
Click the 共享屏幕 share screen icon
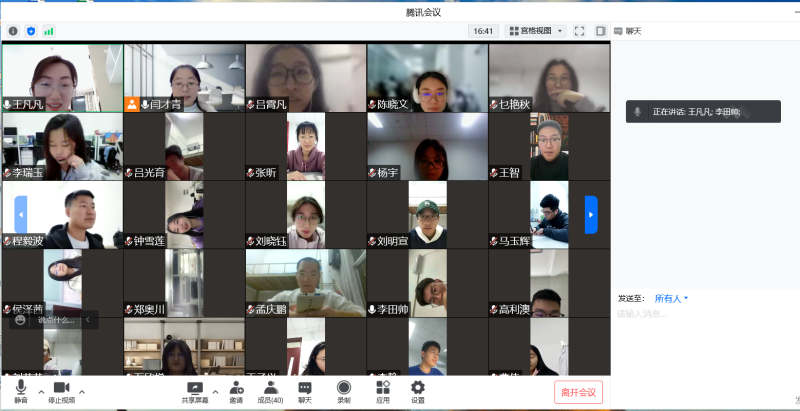click(195, 390)
